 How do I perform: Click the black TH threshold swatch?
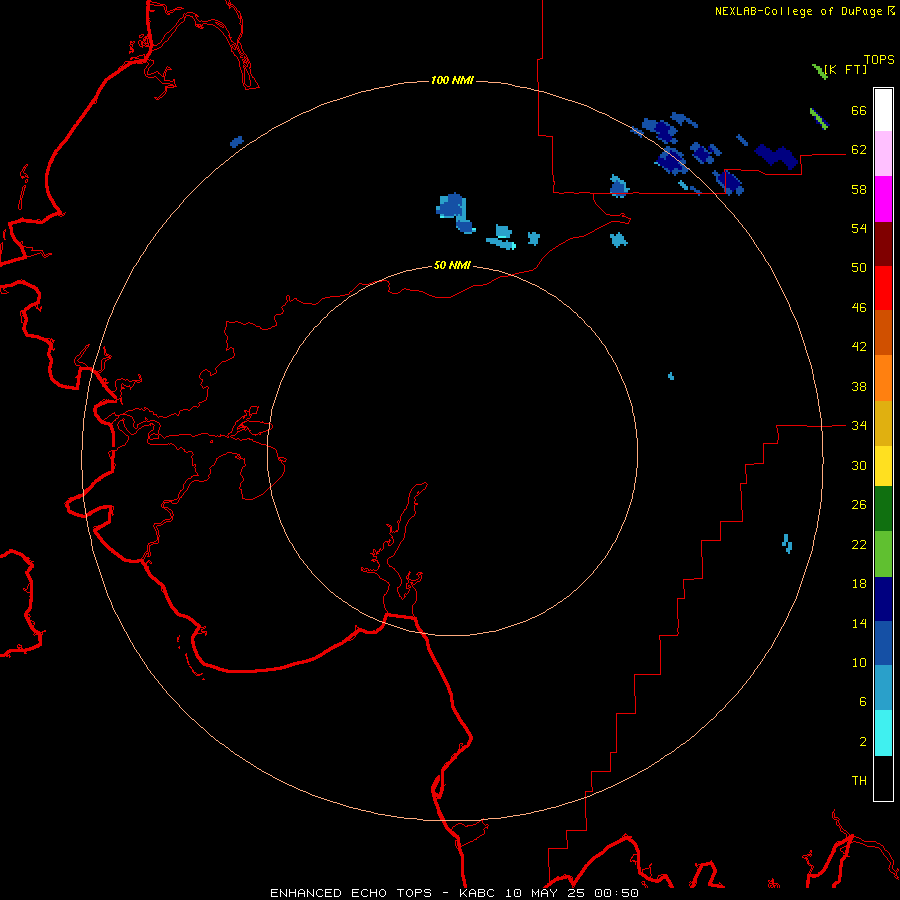point(883,778)
